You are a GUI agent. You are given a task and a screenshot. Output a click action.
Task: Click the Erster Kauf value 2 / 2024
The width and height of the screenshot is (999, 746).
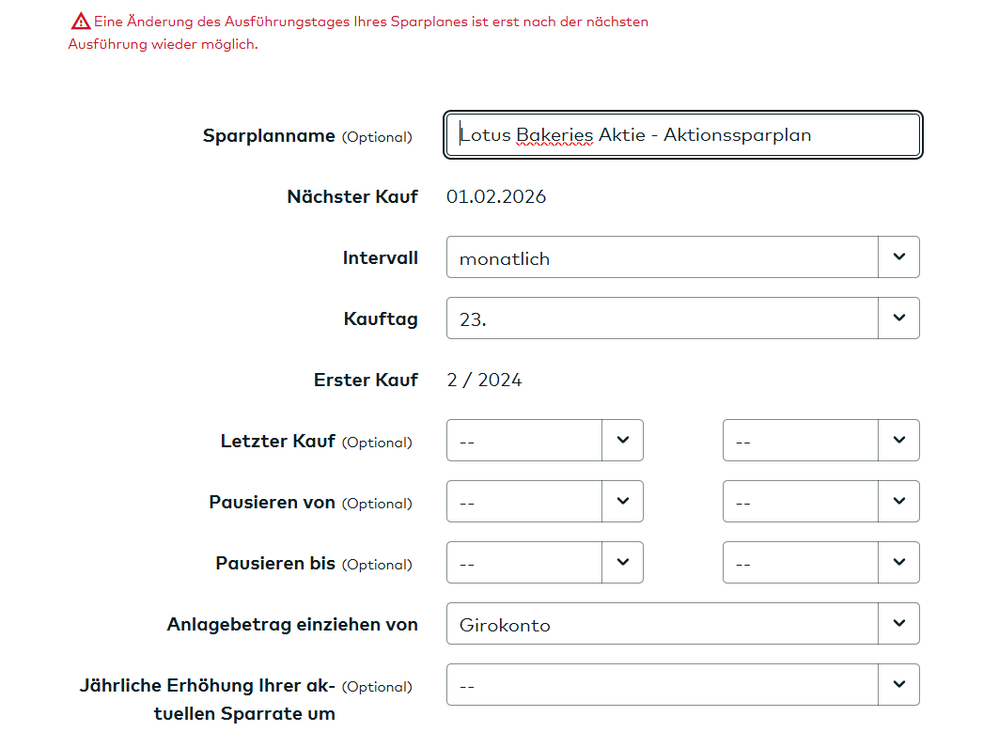(484, 380)
